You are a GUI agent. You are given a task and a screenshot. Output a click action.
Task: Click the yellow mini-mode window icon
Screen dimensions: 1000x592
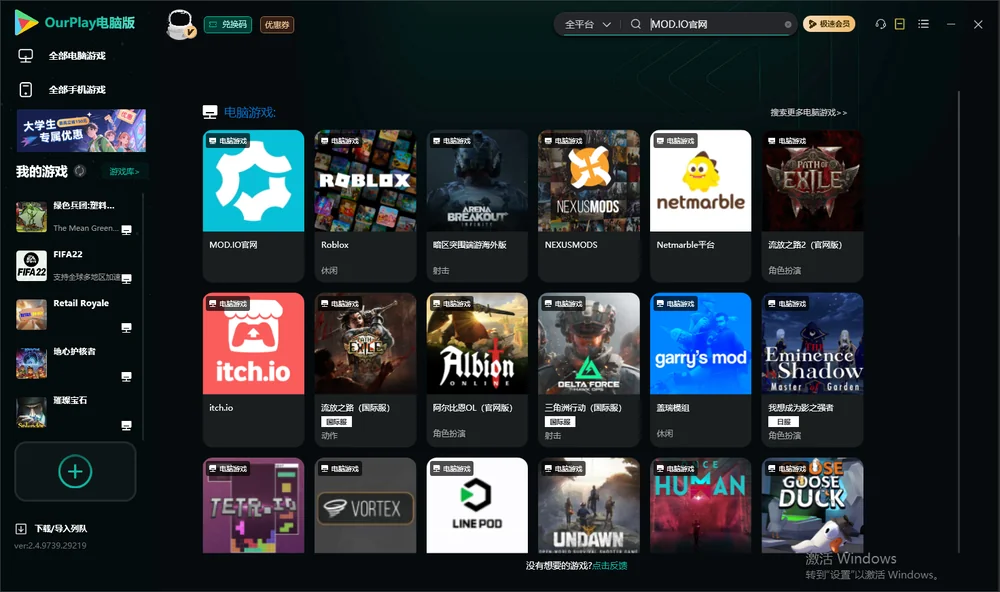point(900,24)
